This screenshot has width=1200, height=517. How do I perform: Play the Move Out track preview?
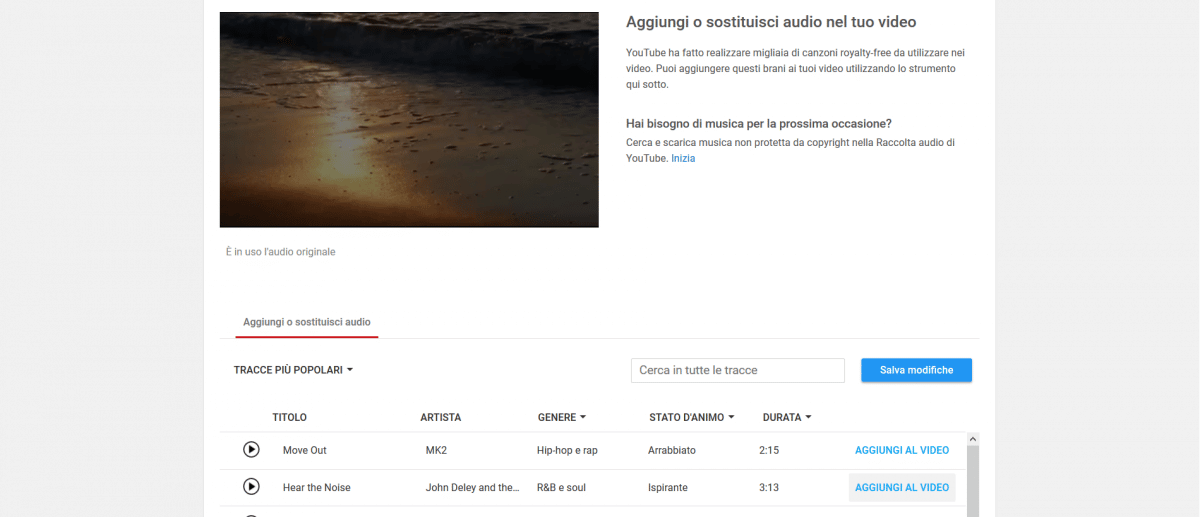point(251,450)
